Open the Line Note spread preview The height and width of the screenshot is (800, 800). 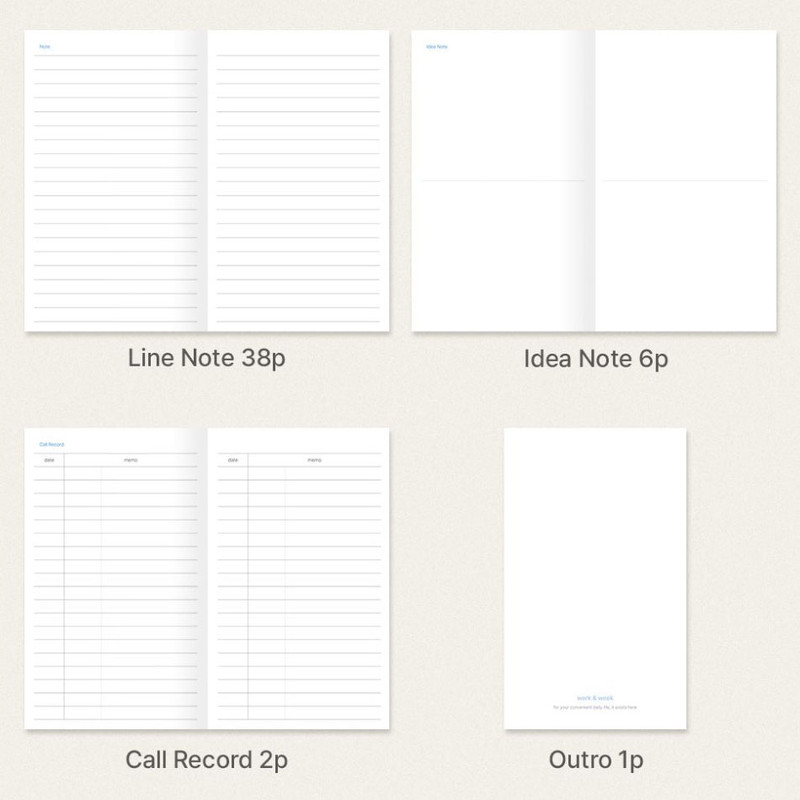[204, 180]
